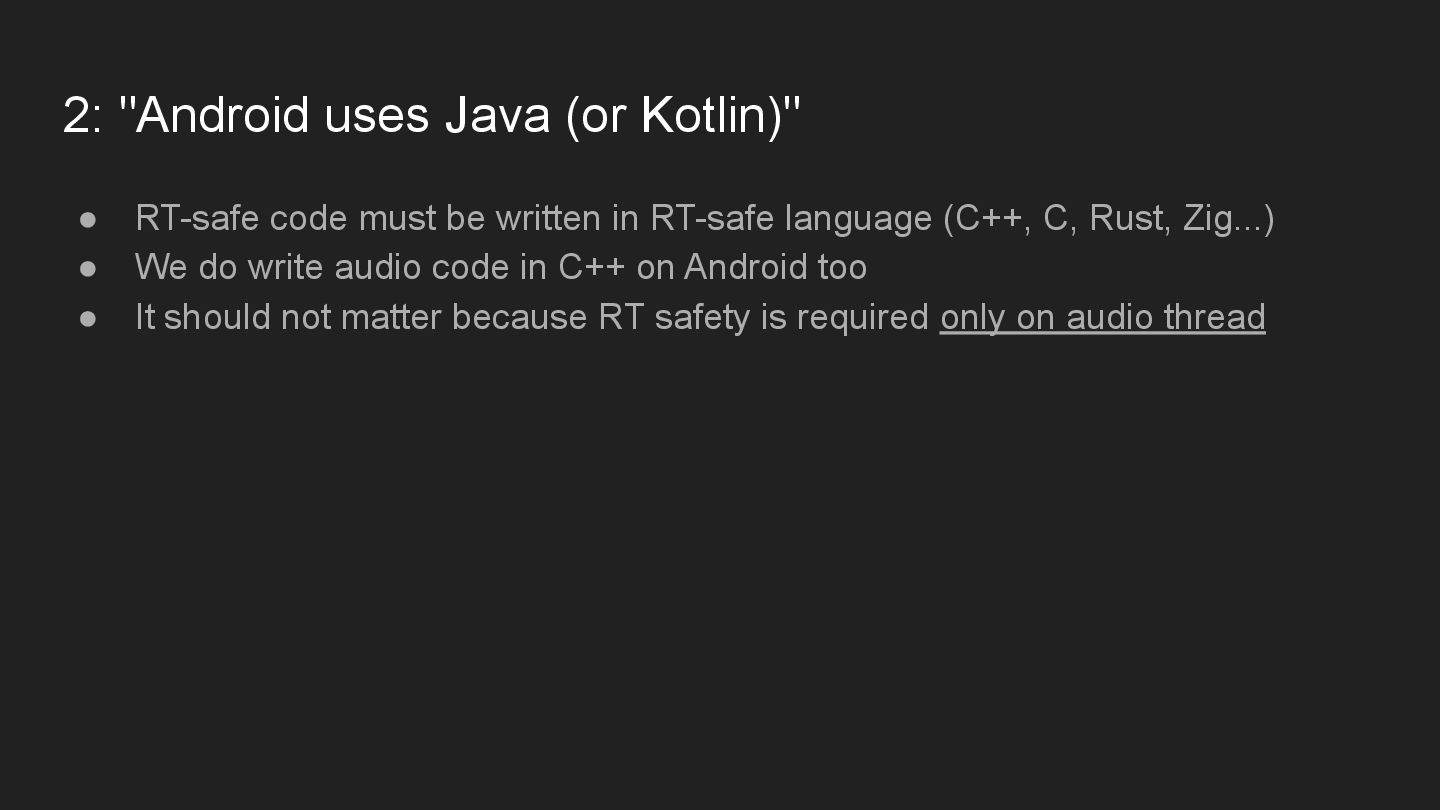The height and width of the screenshot is (810, 1440).
Task: Click the word "Java" in the title
Action: pos(497,115)
